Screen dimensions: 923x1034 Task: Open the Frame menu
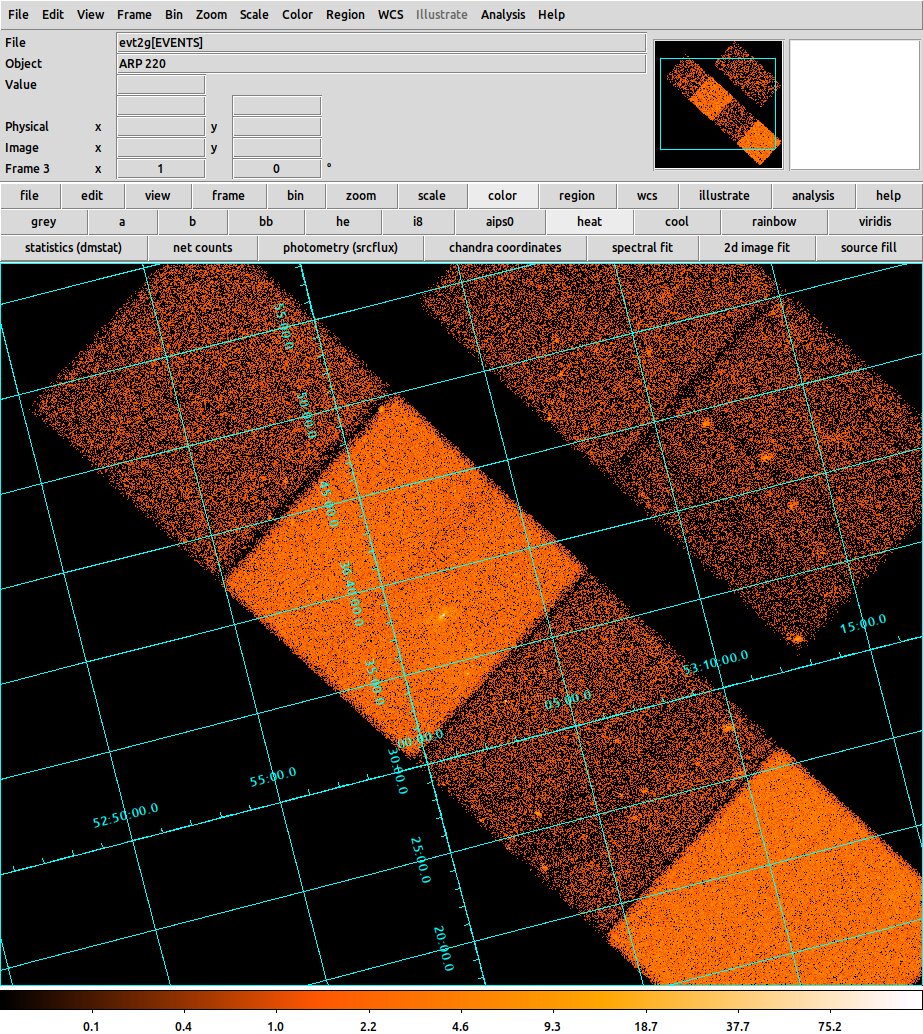pyautogui.click(x=134, y=15)
